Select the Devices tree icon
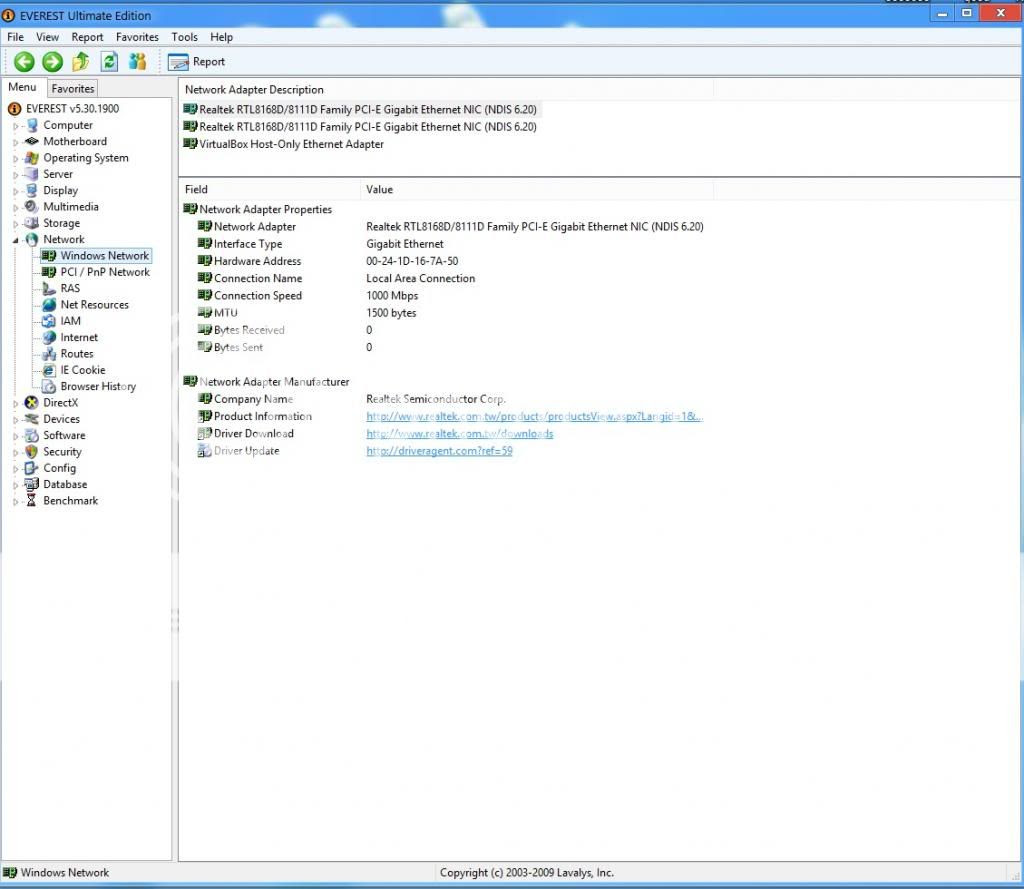The width and height of the screenshot is (1024, 889). pos(31,419)
